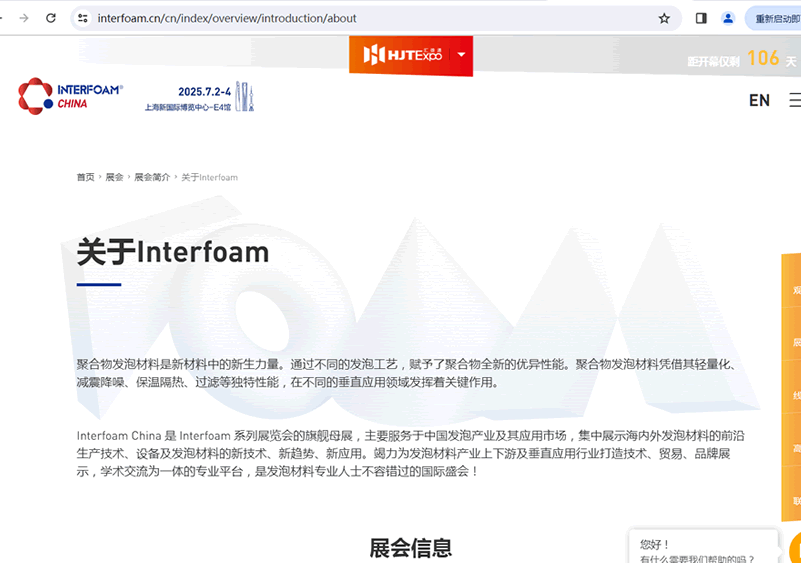The width and height of the screenshot is (801, 563).
Task: Open the 展会 breadcrumb link
Action: coord(114,177)
